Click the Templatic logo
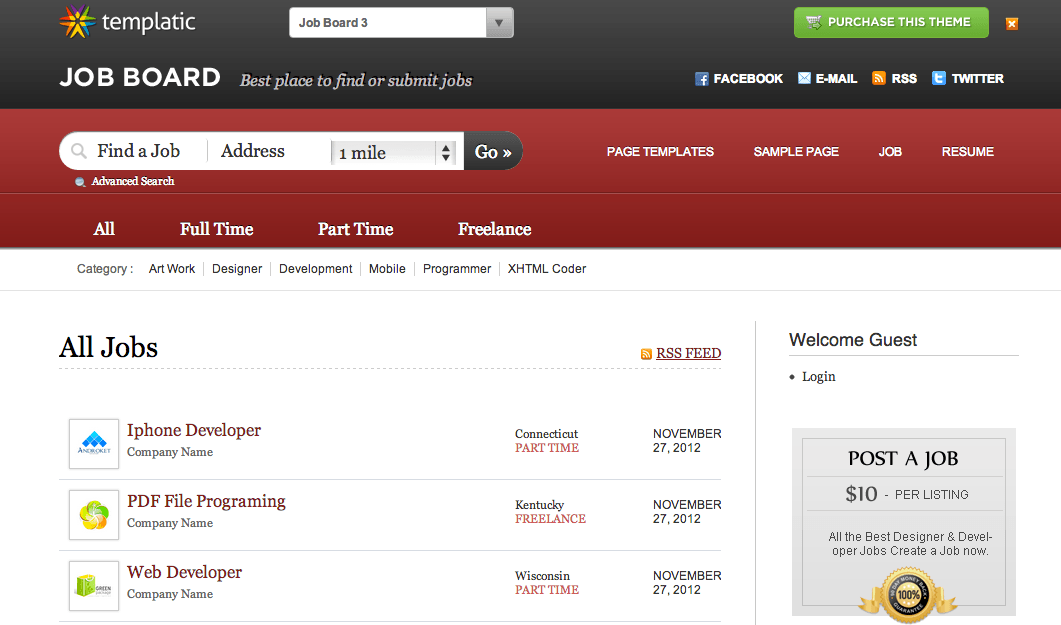This screenshot has width=1061, height=625. point(126,20)
